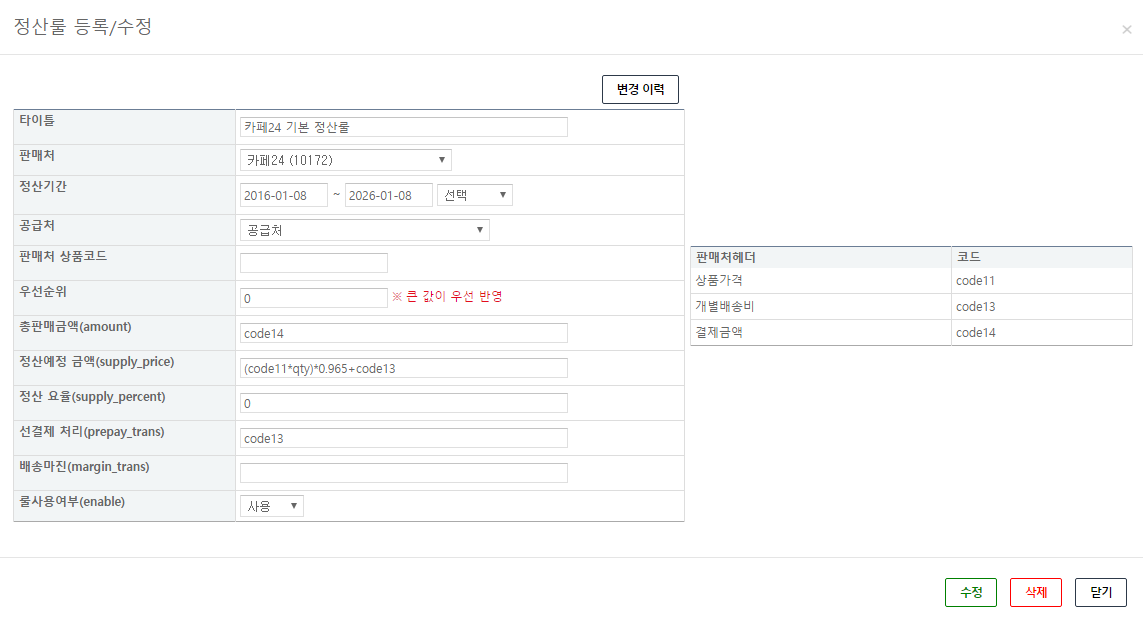Click the empty 배송마진(margin_trans) field

pyautogui.click(x=403, y=473)
